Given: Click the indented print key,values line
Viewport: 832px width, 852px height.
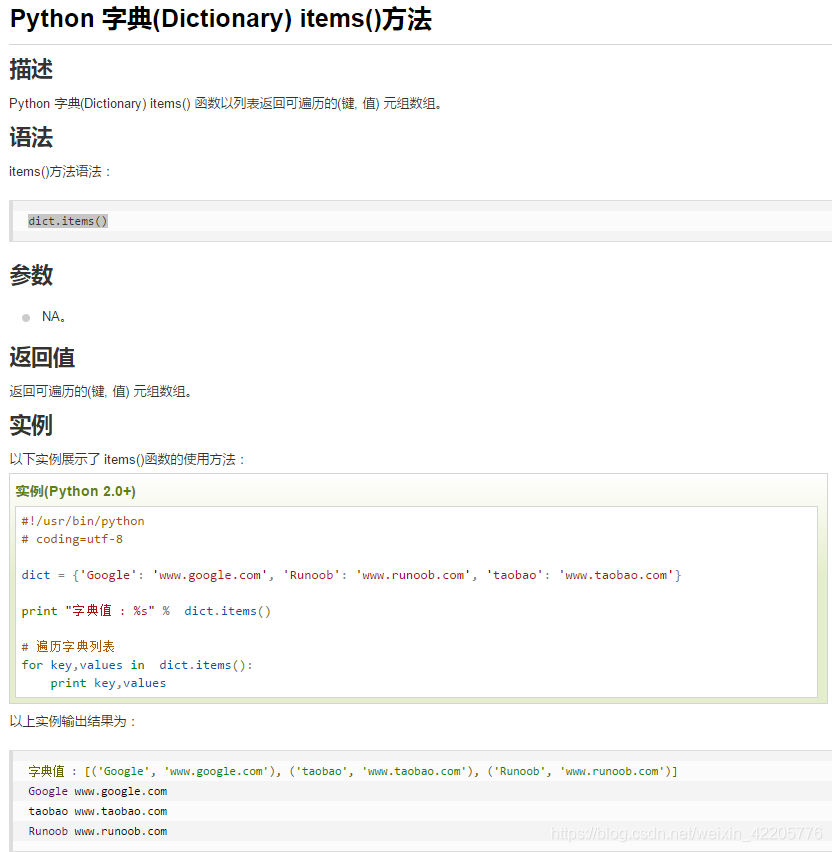Looking at the screenshot, I should 108,683.
